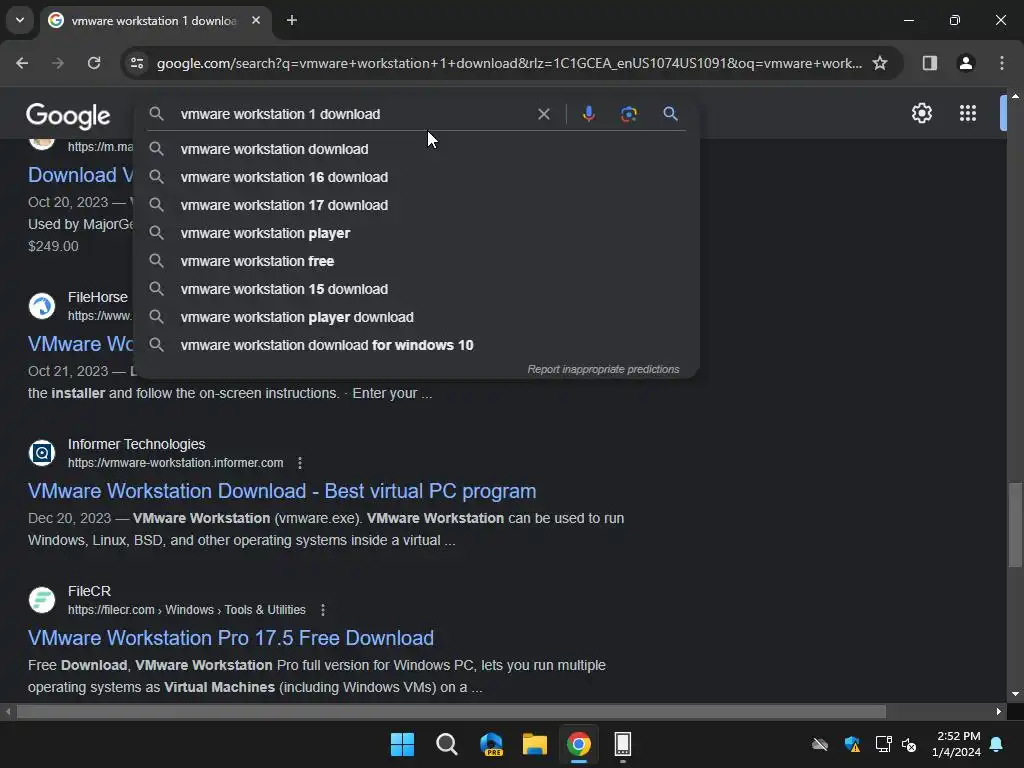Viewport: 1024px width, 768px height.
Task: Go to Google home via logo
Action: point(68,116)
